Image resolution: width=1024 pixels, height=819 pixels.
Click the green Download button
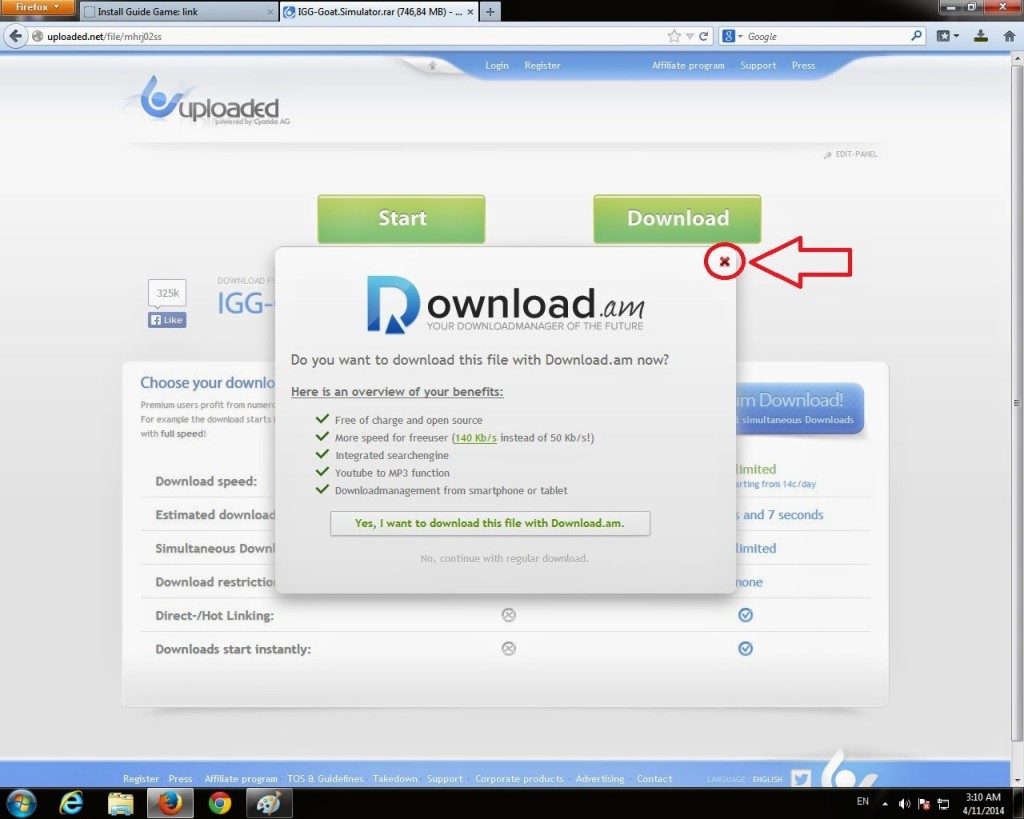677,218
